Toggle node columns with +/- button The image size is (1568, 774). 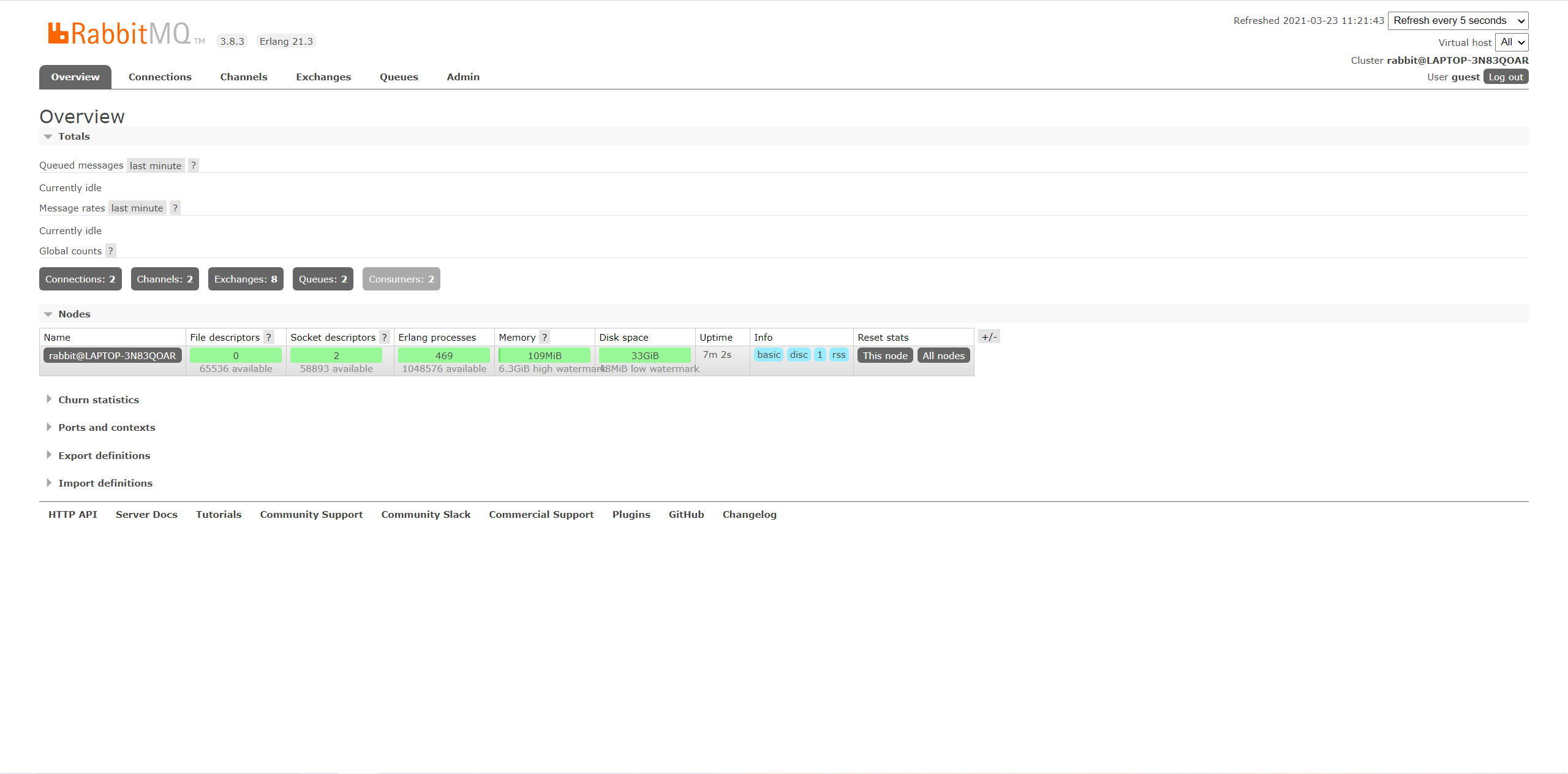[x=989, y=337]
